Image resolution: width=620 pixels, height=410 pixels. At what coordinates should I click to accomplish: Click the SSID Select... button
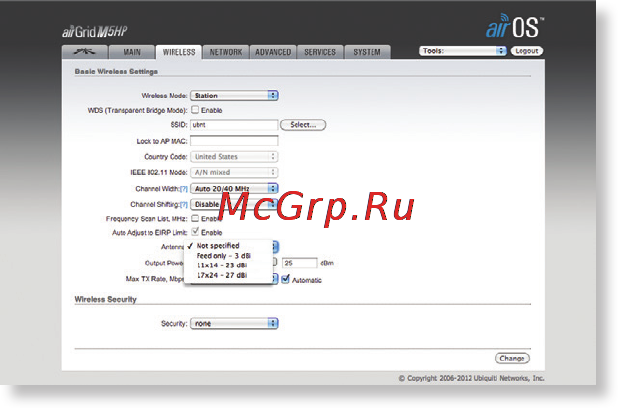(x=303, y=125)
